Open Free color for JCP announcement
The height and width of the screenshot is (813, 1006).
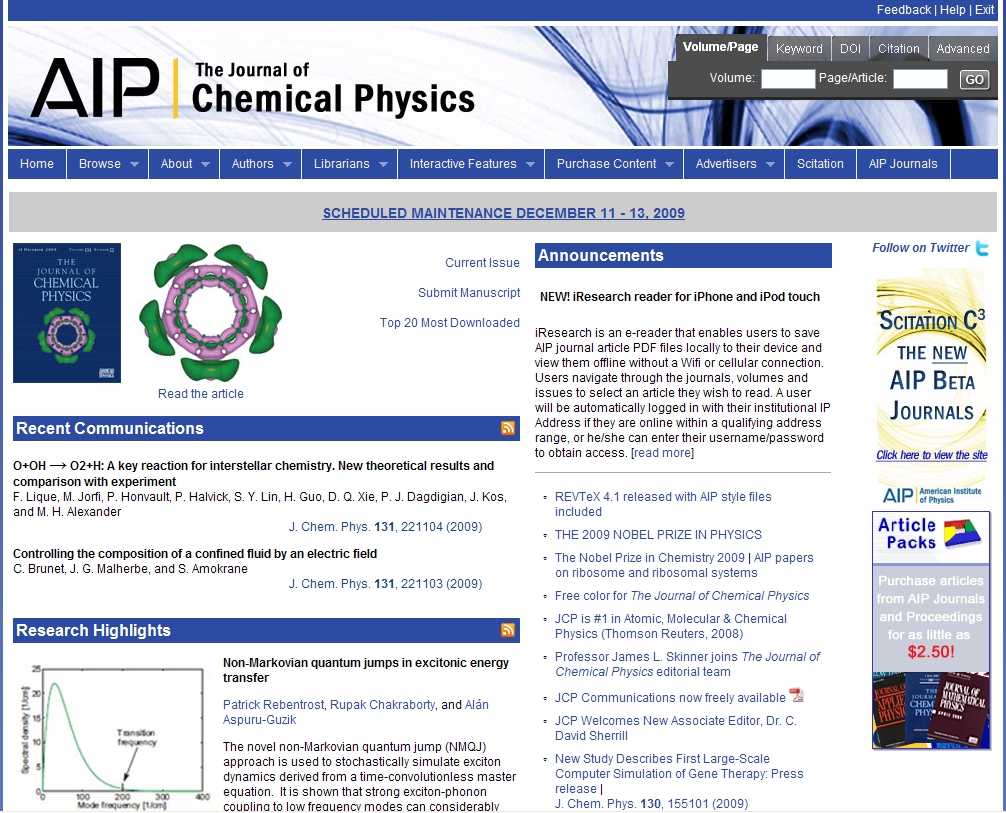pyautogui.click(x=682, y=595)
